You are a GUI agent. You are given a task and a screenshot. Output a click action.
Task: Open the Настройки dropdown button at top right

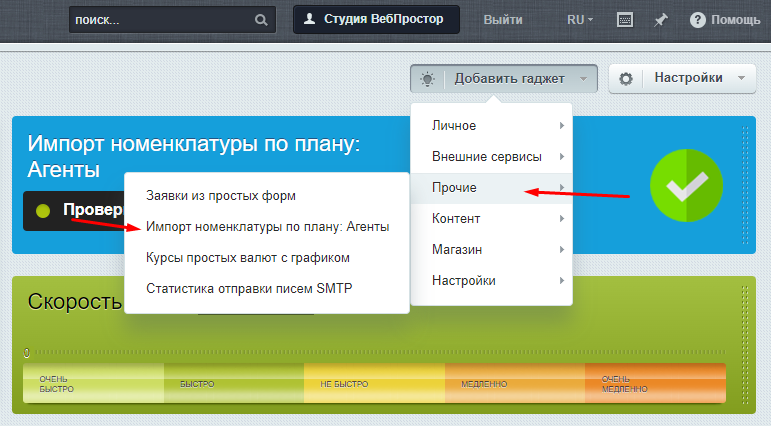click(682, 79)
